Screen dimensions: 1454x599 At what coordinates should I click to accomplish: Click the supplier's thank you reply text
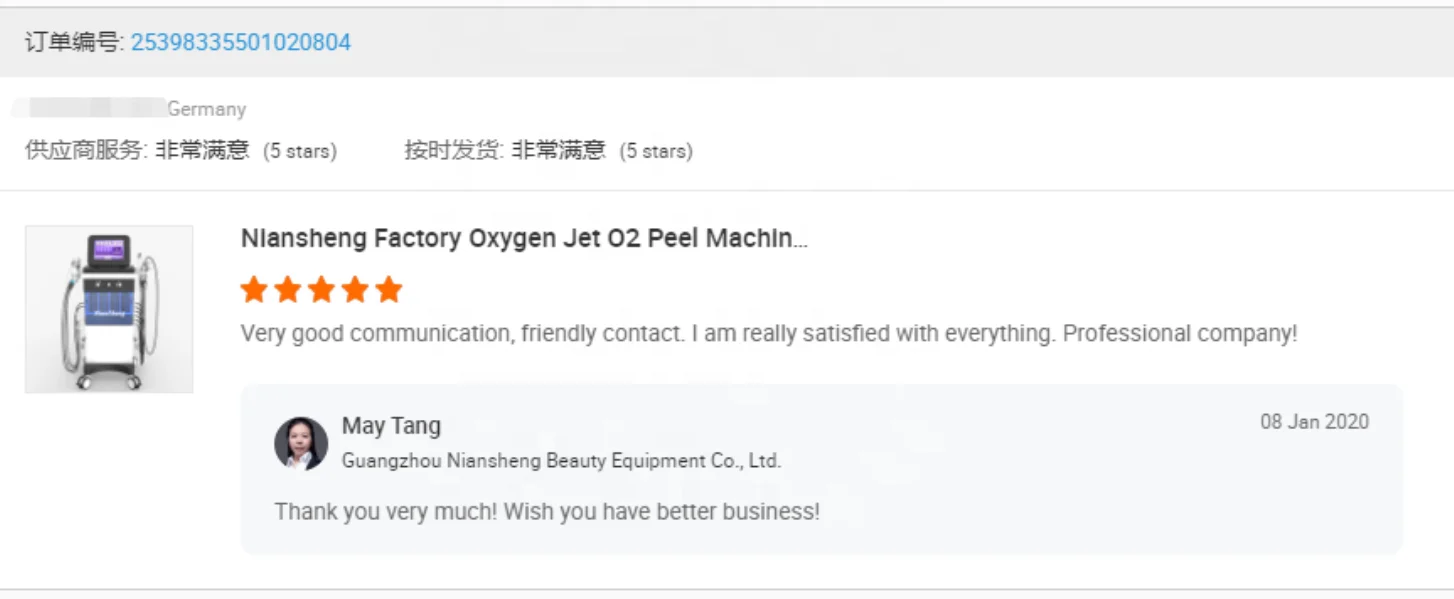547,512
